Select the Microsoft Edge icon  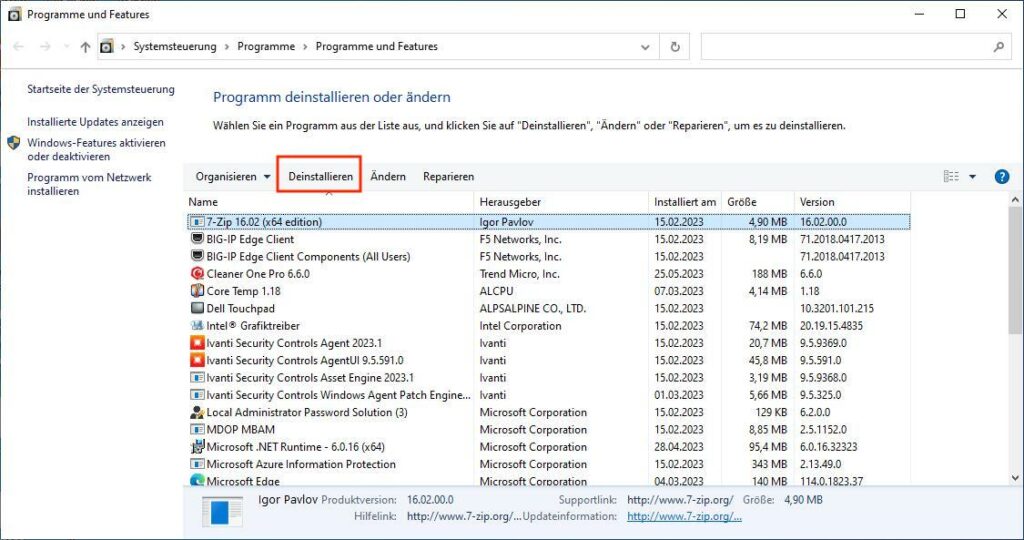pos(197,482)
